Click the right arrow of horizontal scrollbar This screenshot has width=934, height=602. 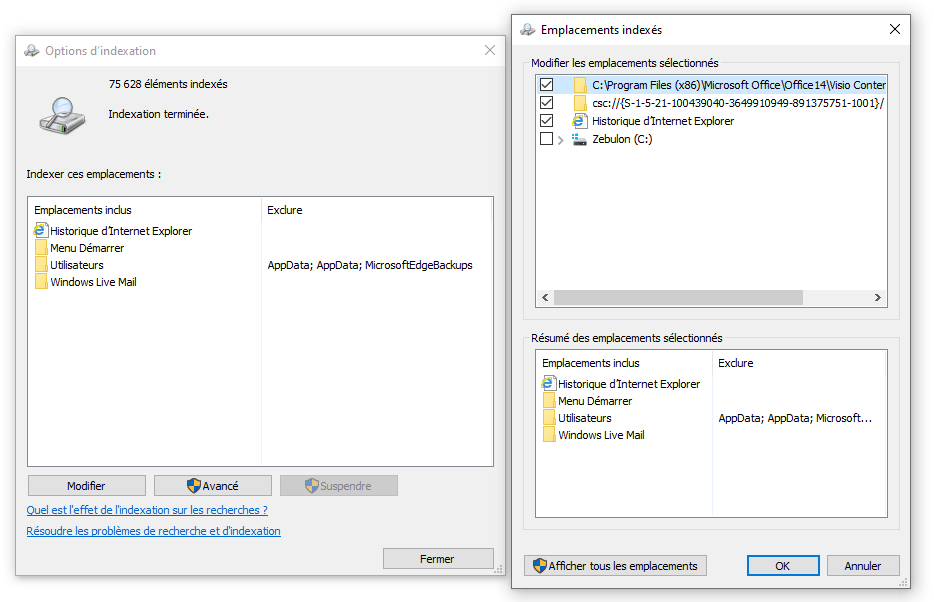[x=877, y=298]
